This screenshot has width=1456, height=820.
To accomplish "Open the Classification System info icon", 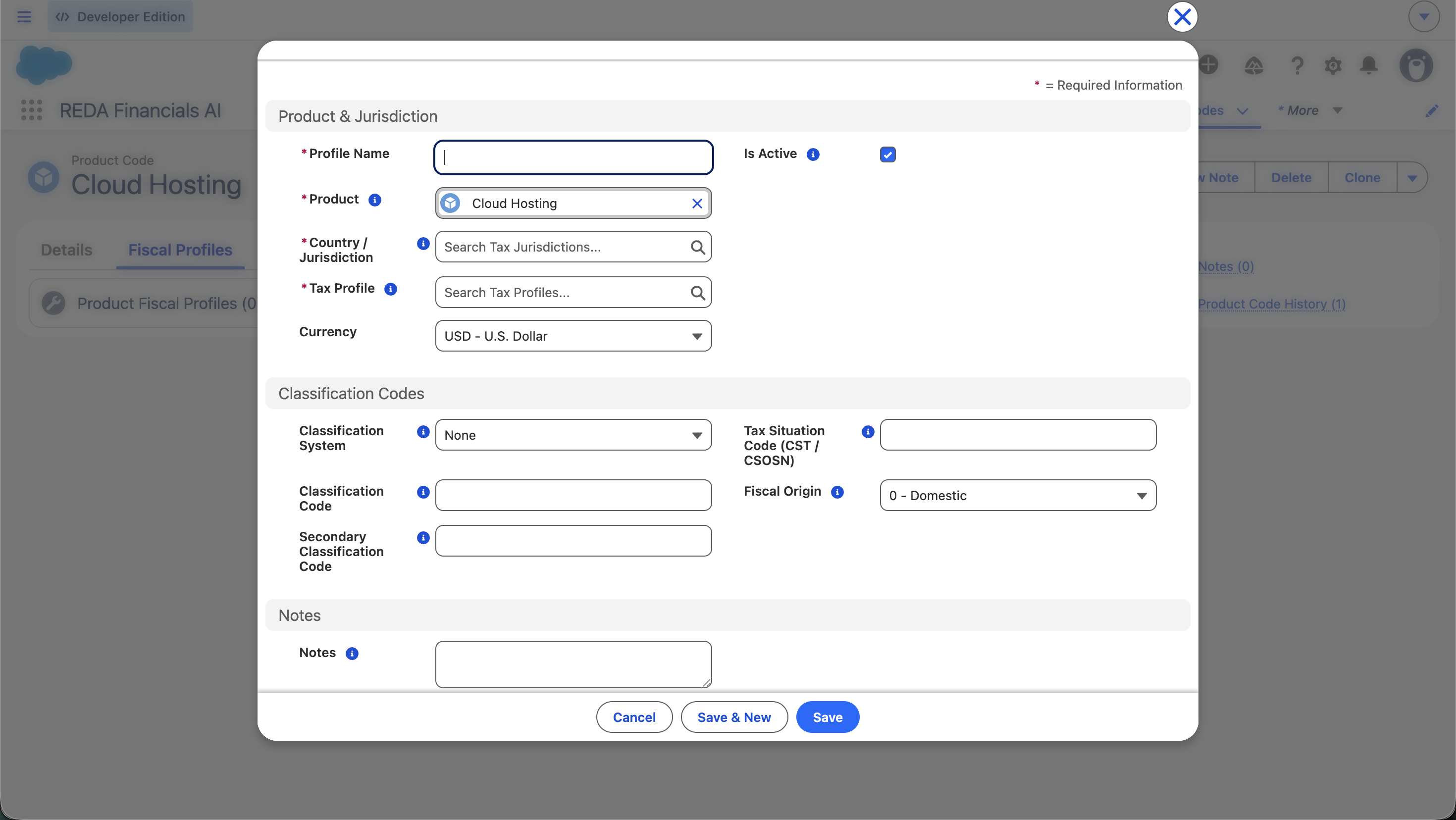I will pyautogui.click(x=423, y=432).
